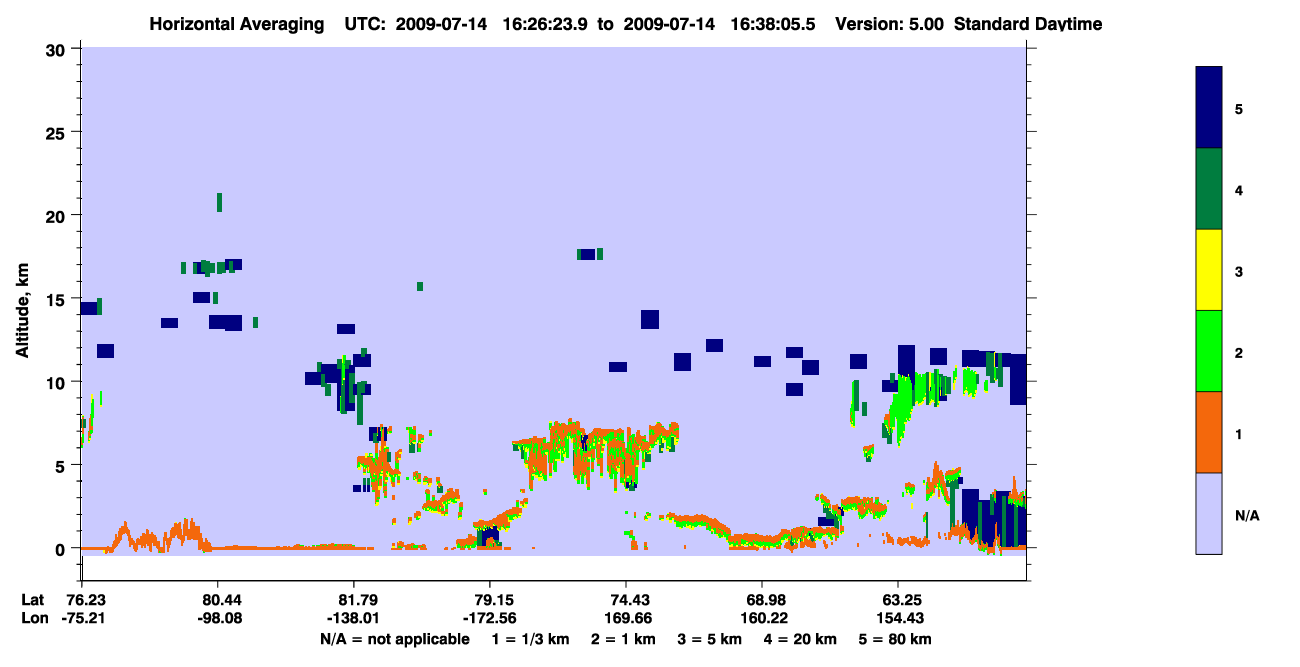This screenshot has height=667, width=1300.
Task: Click the dark blue color bar segment labeled 5
Action: point(1209,107)
